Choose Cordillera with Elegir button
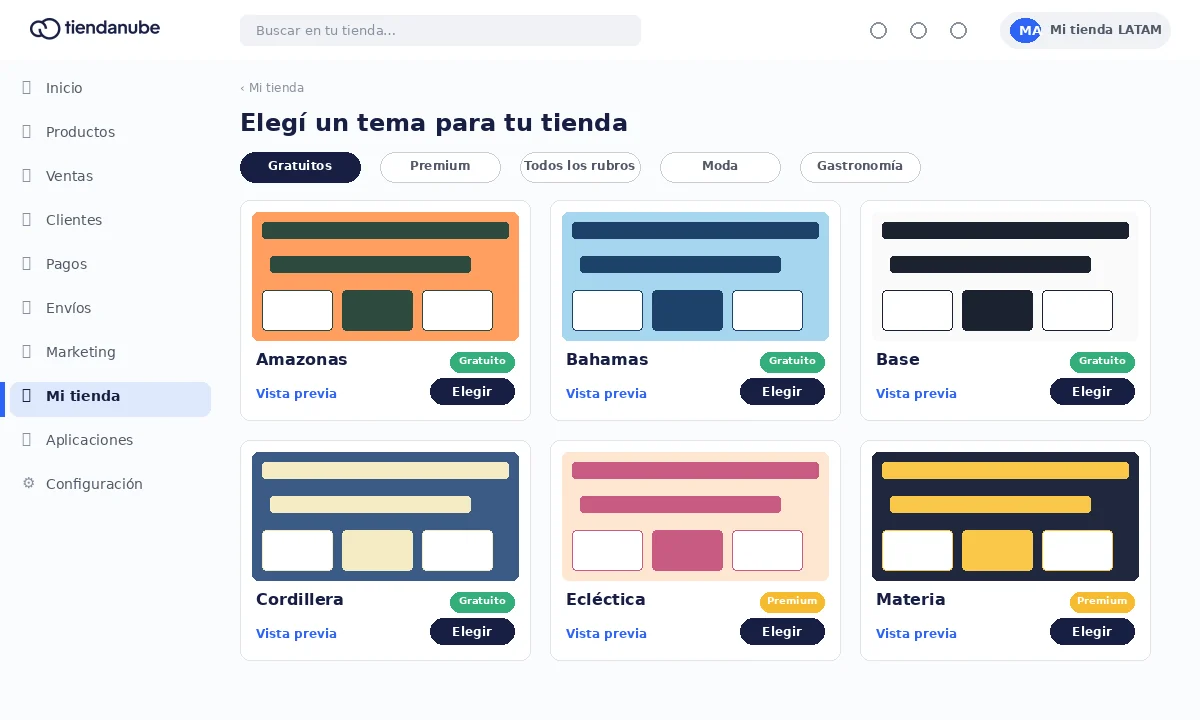The height and width of the screenshot is (720, 1200). coord(472,632)
